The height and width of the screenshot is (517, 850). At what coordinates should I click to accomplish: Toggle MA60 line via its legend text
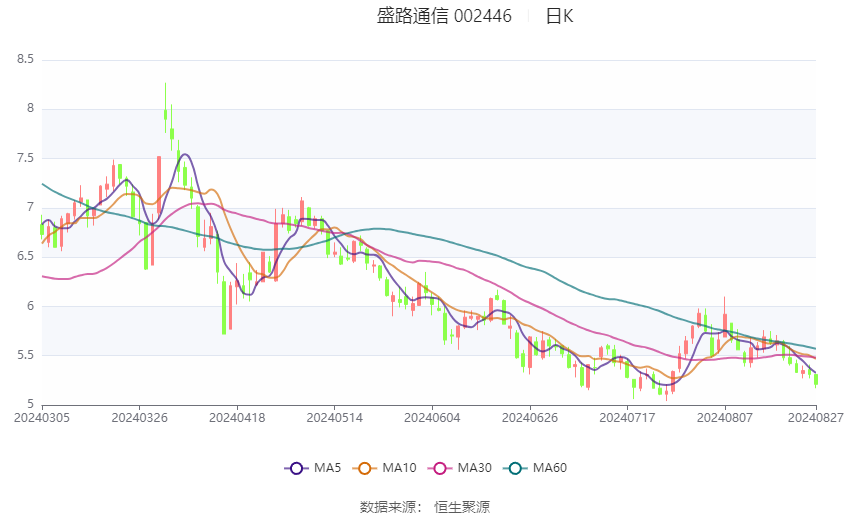[x=549, y=467]
